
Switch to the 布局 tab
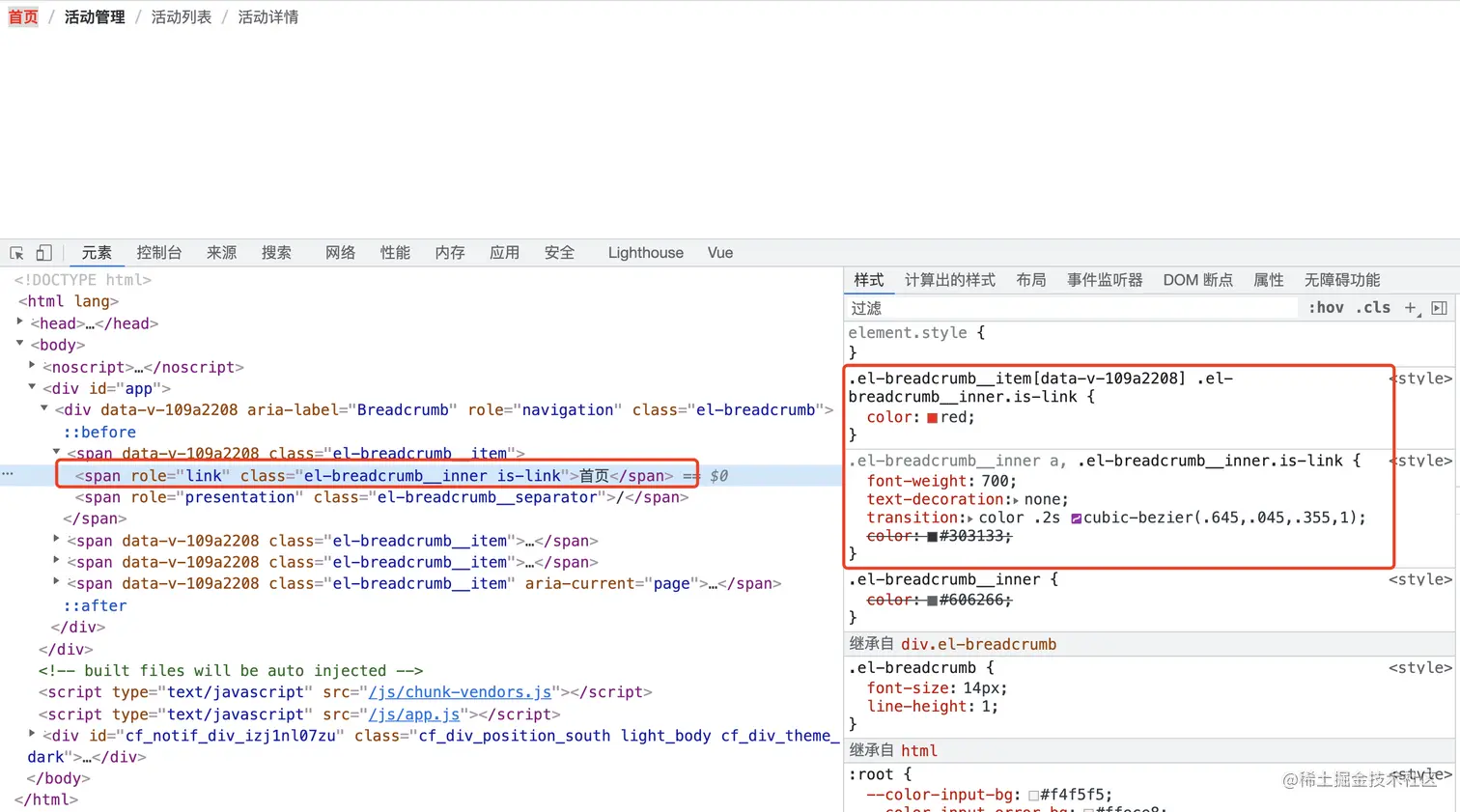(1031, 280)
